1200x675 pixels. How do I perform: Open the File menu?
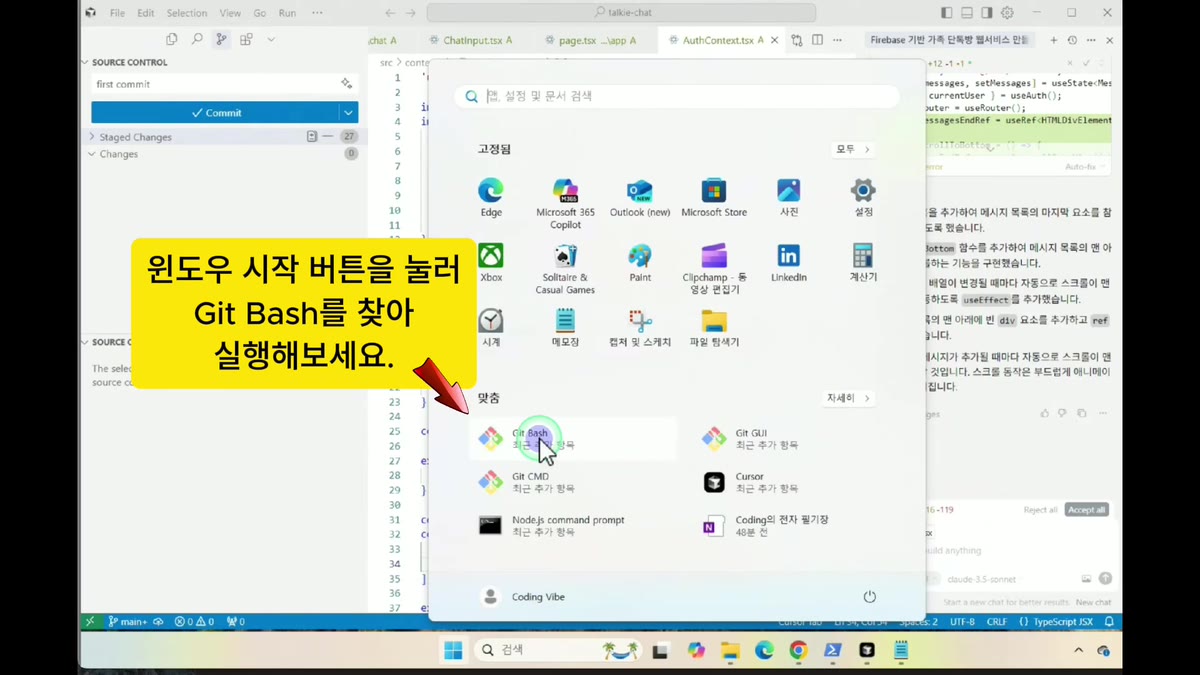tap(117, 13)
